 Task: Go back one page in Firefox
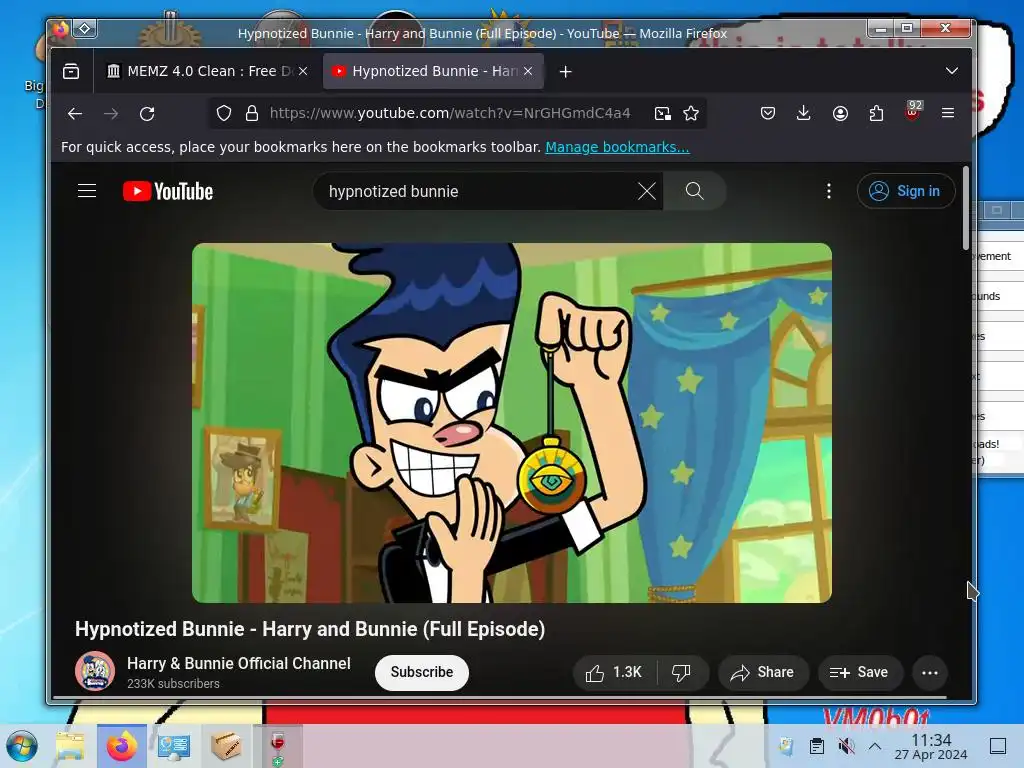(75, 114)
